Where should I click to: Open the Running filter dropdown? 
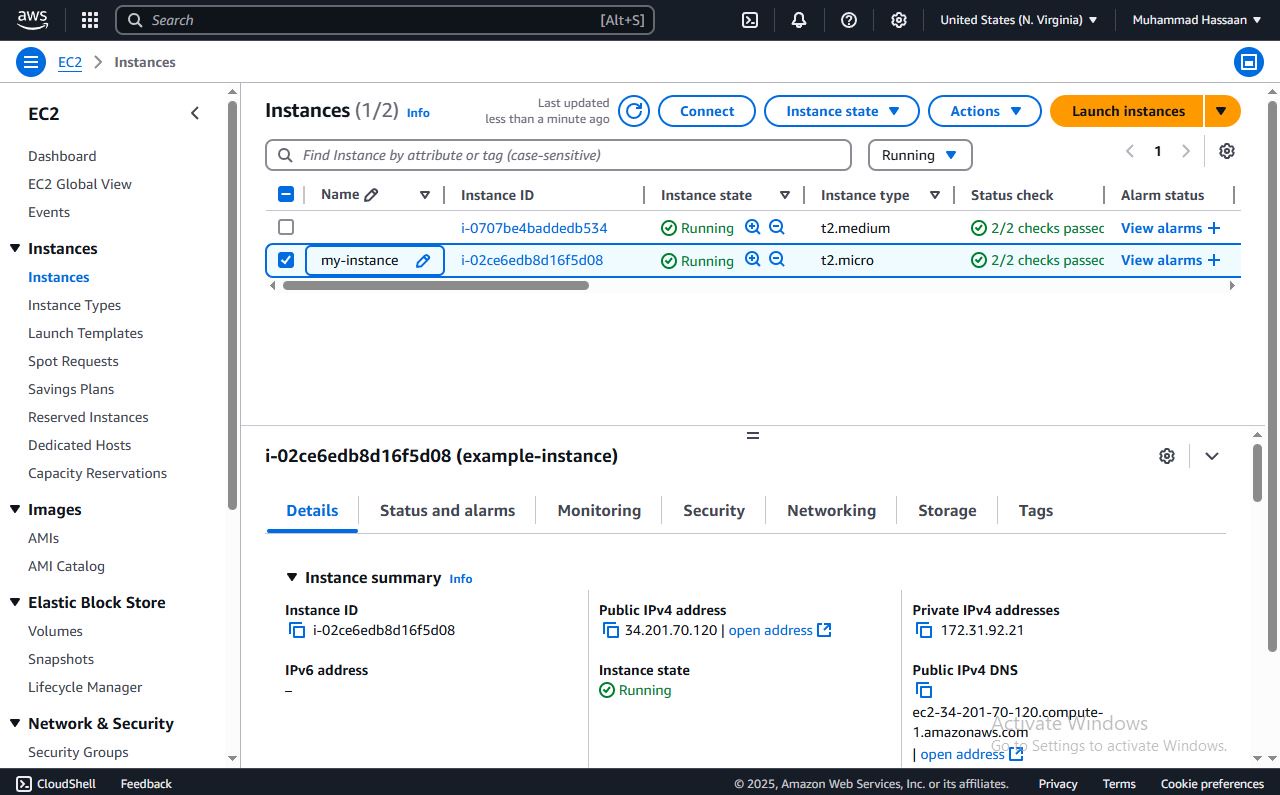pos(920,155)
